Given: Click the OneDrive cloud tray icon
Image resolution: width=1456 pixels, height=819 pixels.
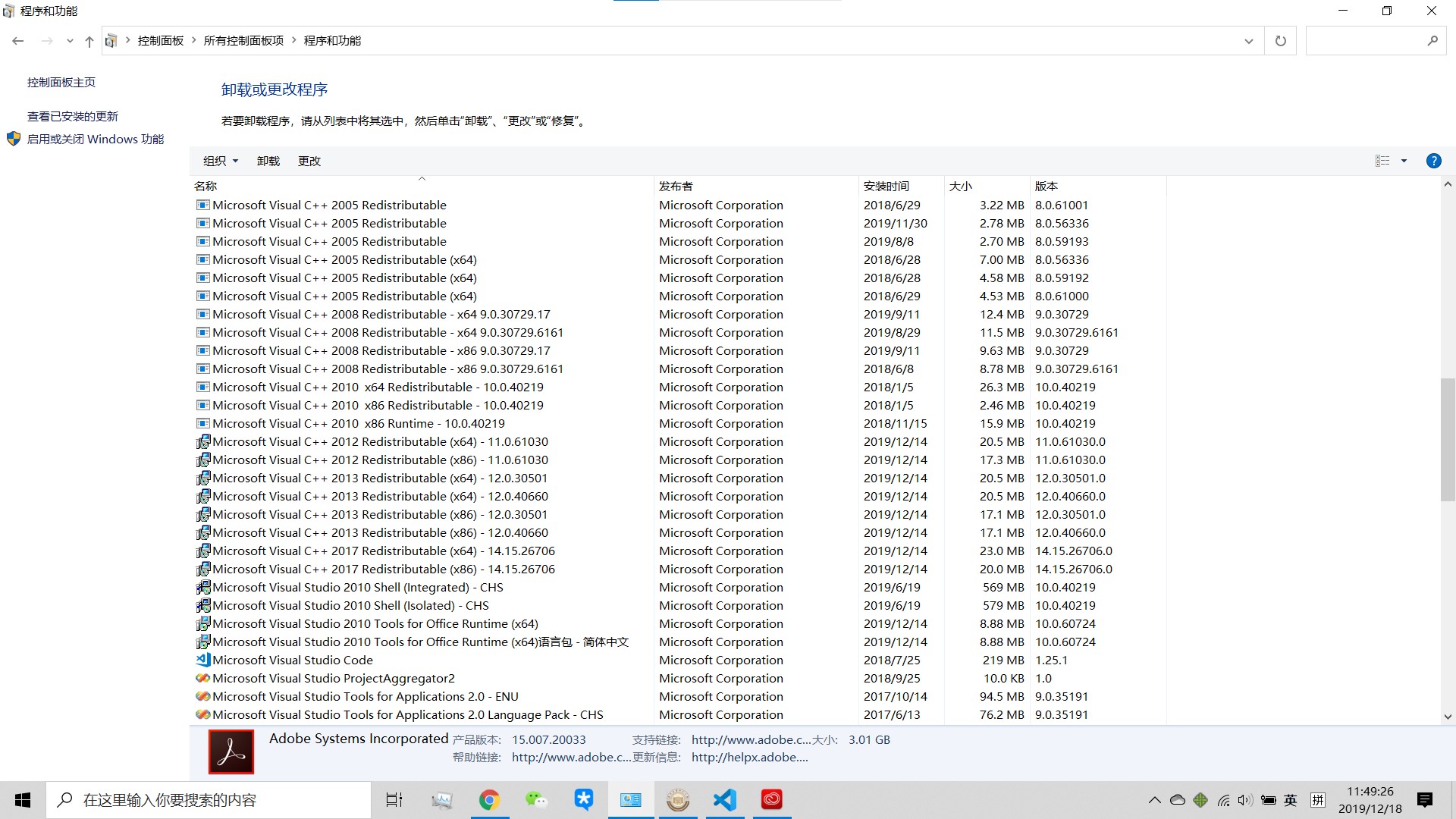Looking at the screenshot, I should 1178,800.
